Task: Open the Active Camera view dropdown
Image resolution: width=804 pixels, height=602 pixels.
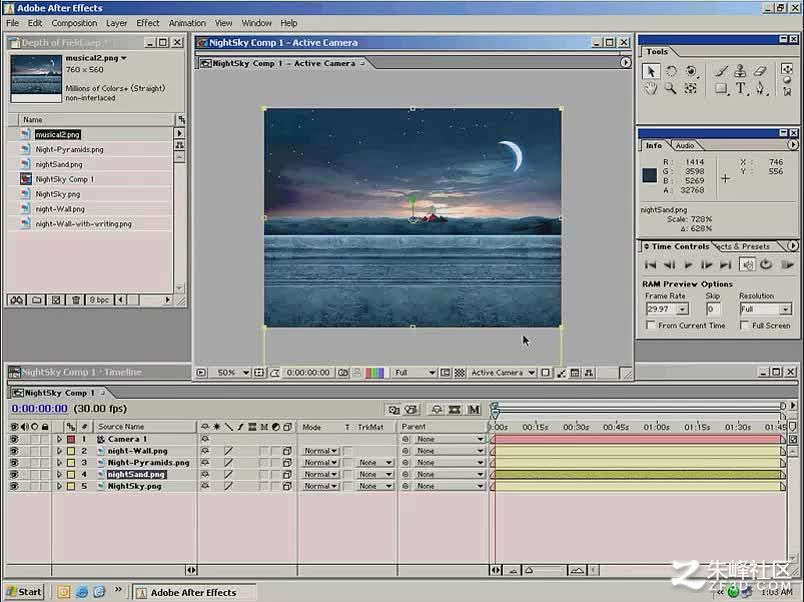Action: tap(502, 373)
